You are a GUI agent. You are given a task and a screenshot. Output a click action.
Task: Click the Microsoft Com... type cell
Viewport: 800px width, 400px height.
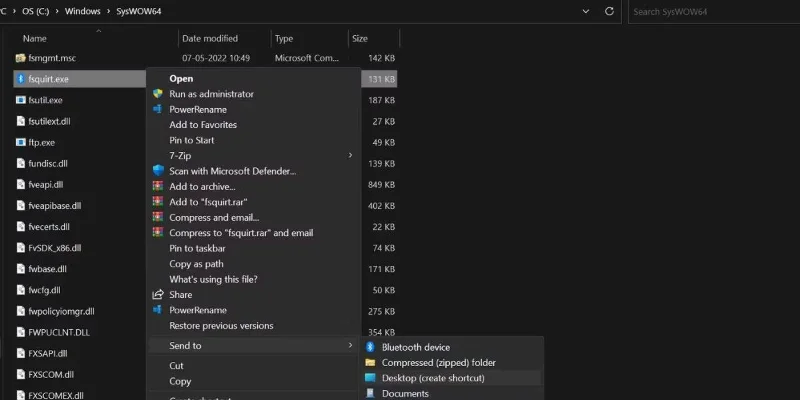pos(307,58)
